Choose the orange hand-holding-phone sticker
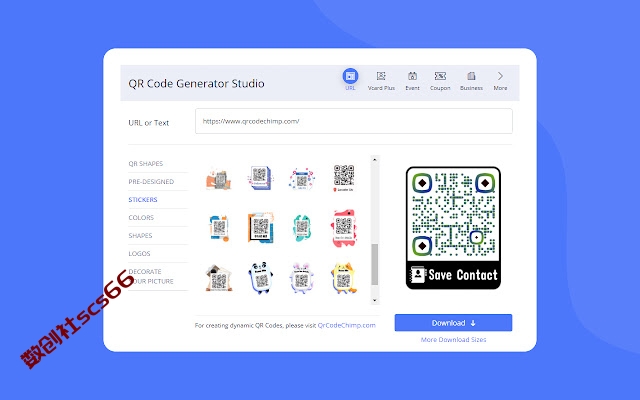Viewport: 640px width, 400px height. click(x=218, y=178)
